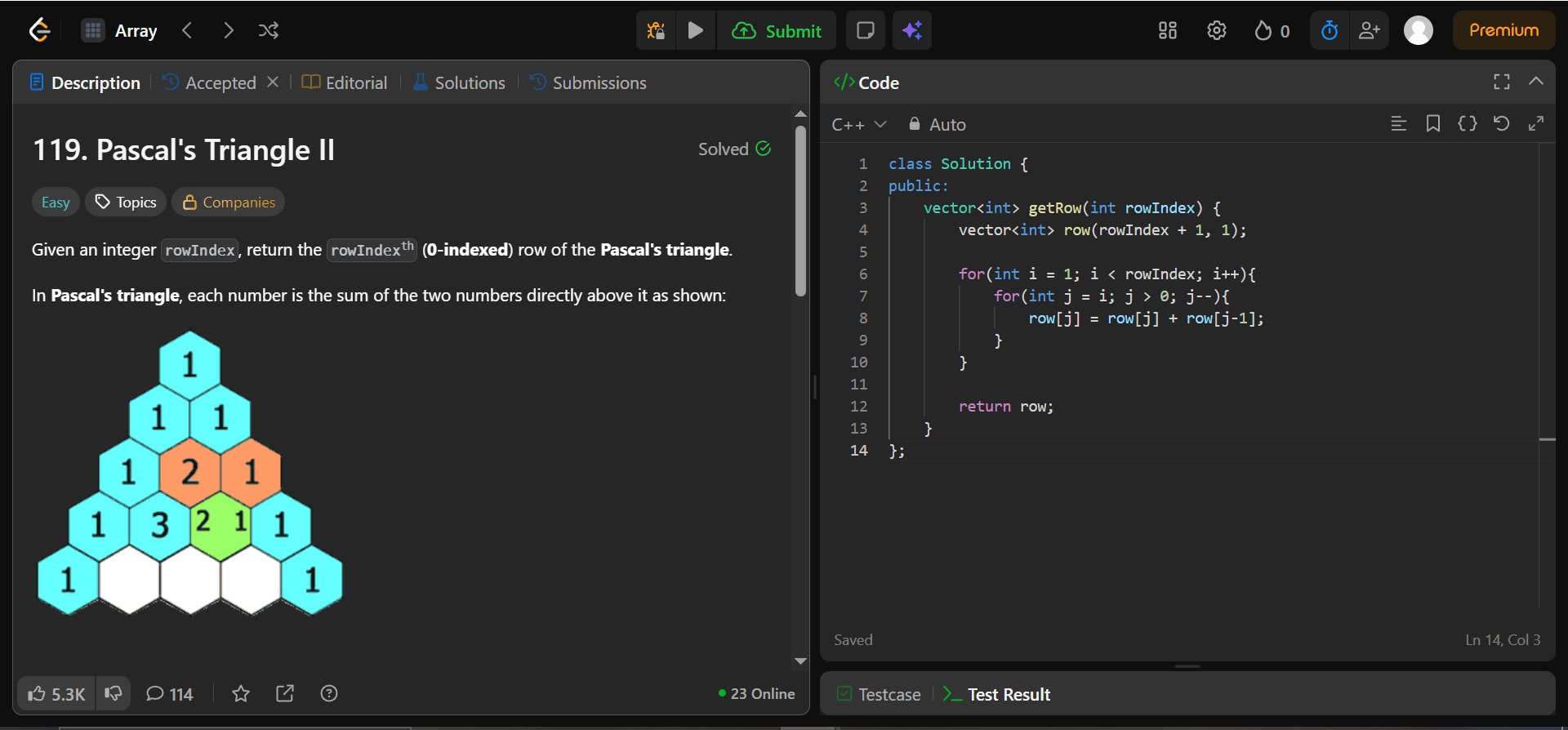This screenshot has width=1568, height=730.
Task: Toggle the like thumbs-up button
Action: click(x=56, y=694)
